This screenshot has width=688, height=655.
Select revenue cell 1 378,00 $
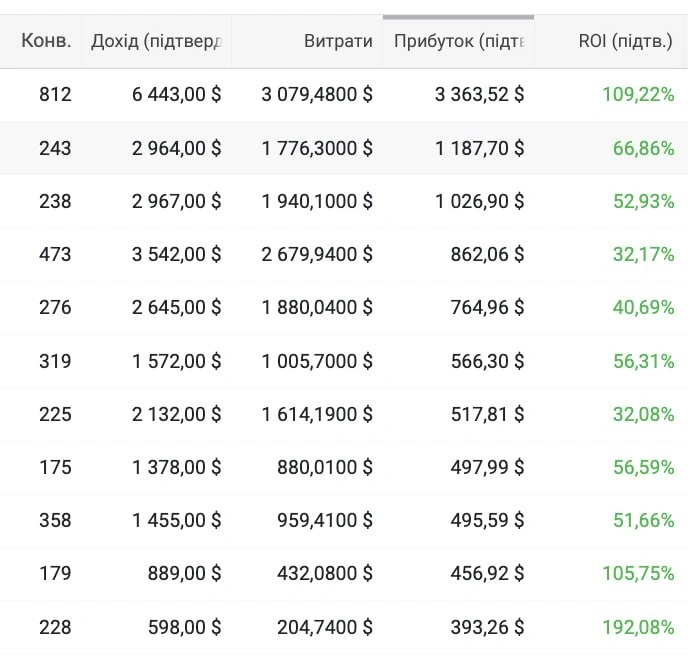[176, 467]
